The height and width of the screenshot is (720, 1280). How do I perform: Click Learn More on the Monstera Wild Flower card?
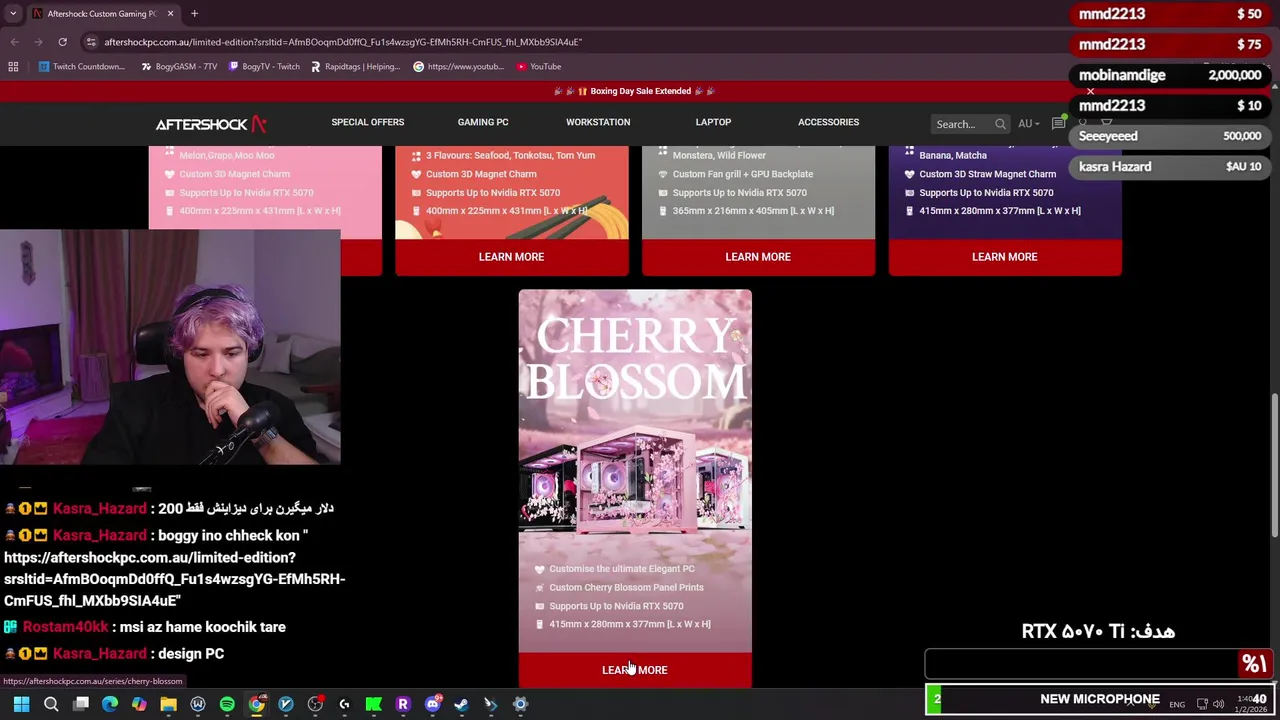(x=758, y=257)
